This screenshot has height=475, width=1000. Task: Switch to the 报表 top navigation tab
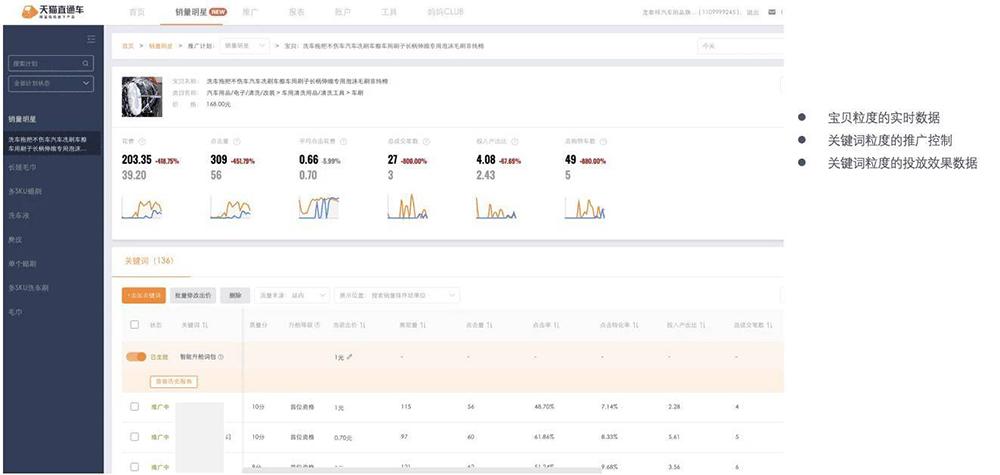coord(296,12)
